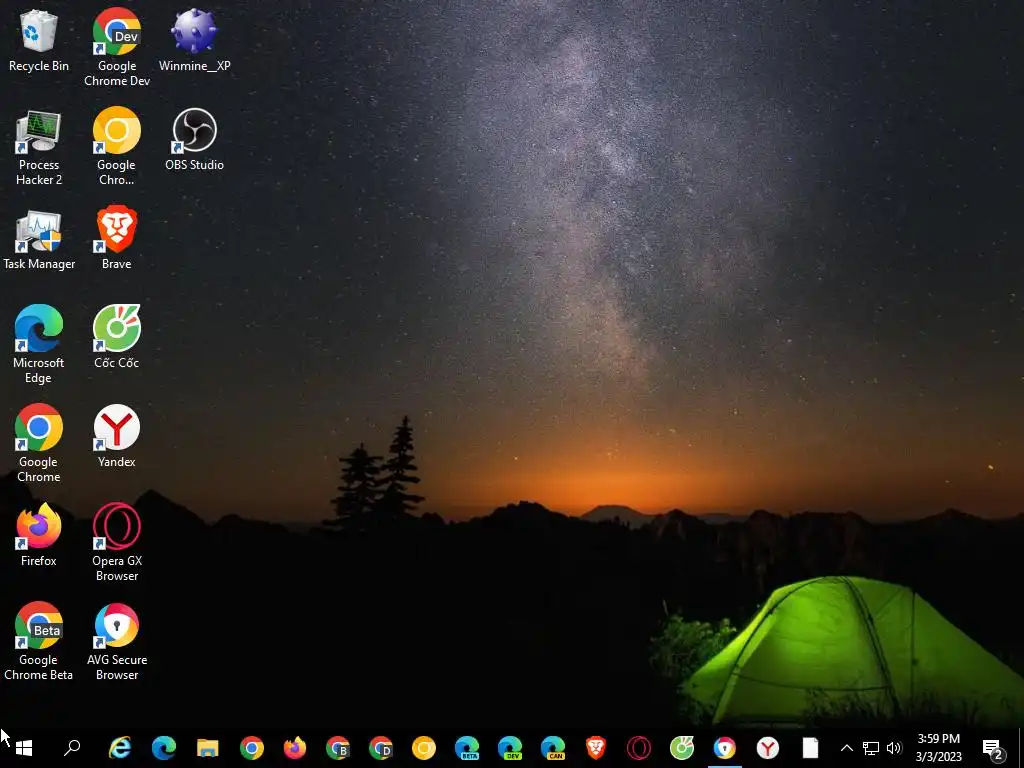Open the clock showing 3:59 PM

[938, 748]
